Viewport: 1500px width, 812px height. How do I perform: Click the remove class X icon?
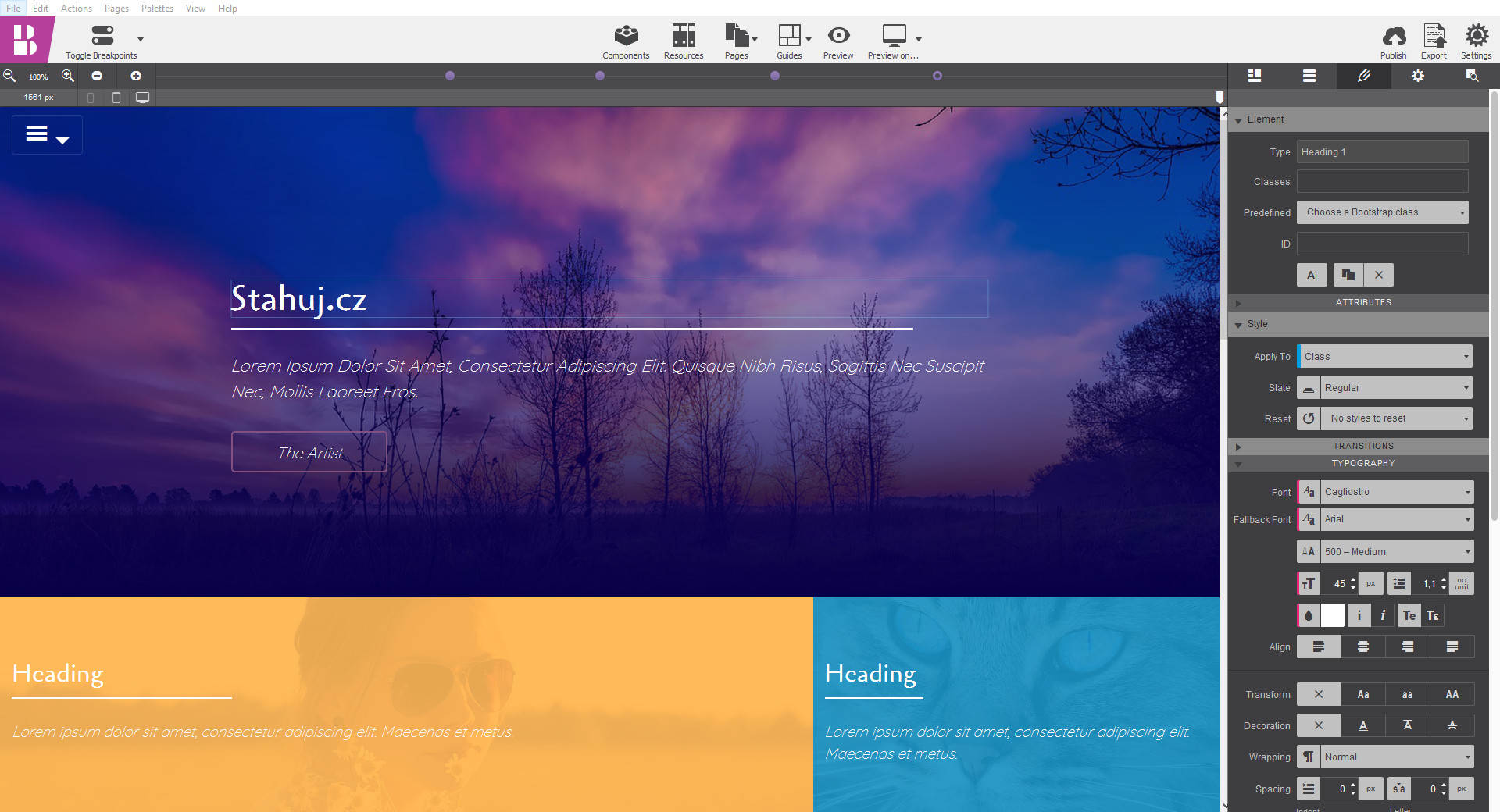point(1379,275)
